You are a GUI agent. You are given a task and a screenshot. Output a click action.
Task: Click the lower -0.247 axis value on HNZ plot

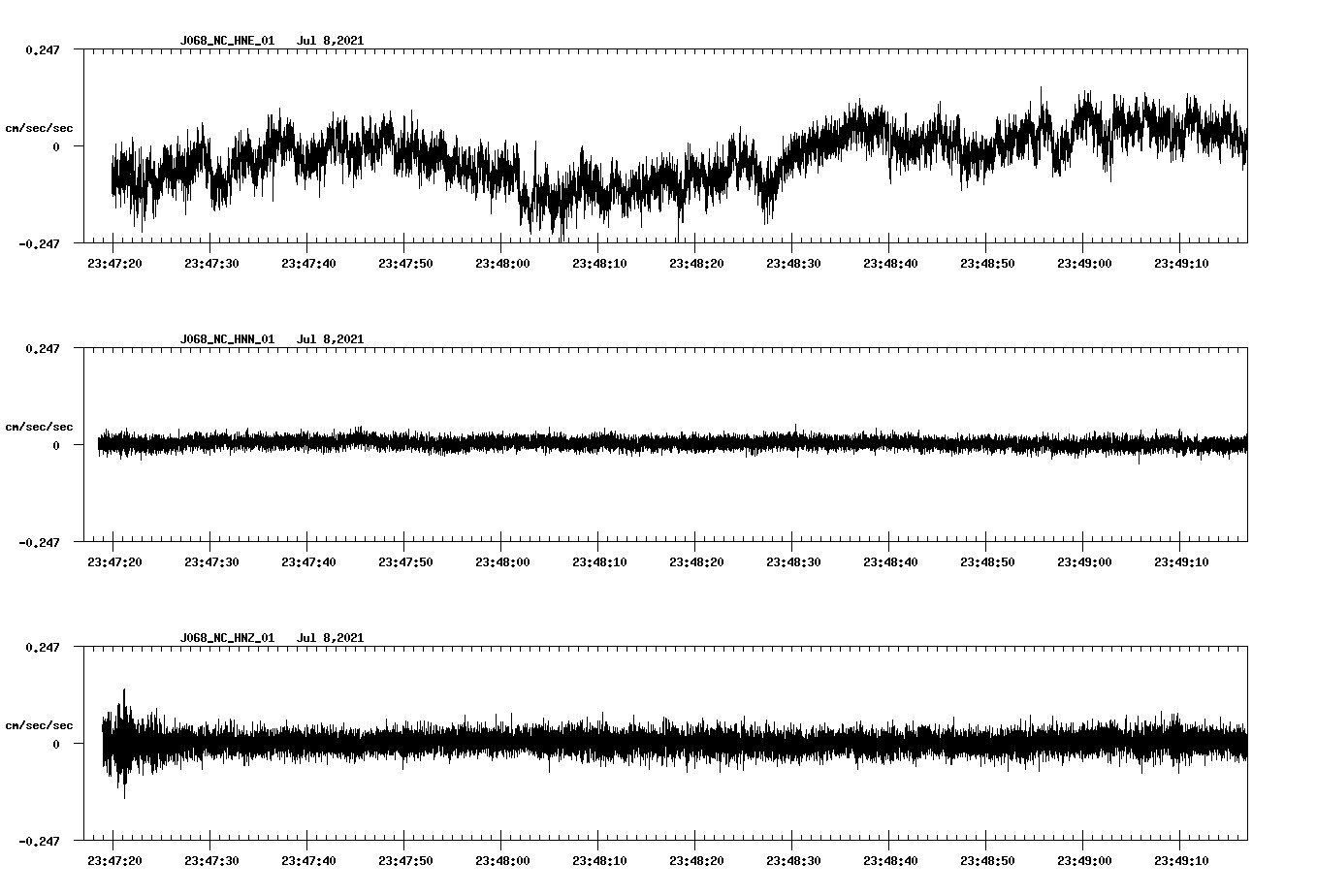[x=39, y=841]
